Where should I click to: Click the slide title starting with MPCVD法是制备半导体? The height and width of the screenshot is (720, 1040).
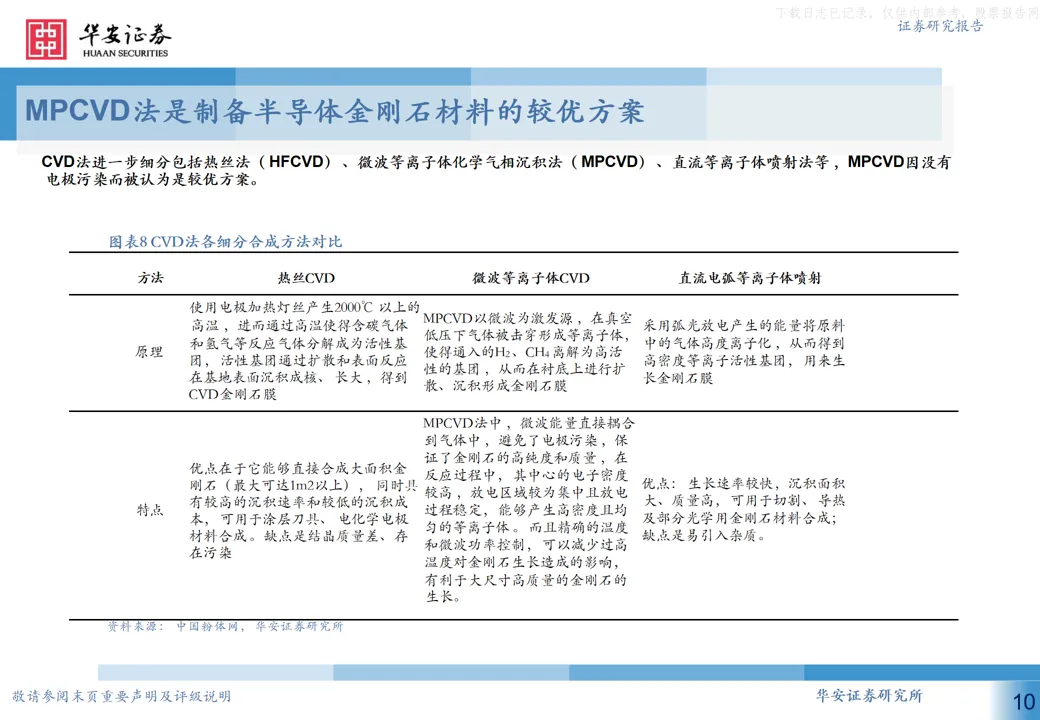coord(334,111)
